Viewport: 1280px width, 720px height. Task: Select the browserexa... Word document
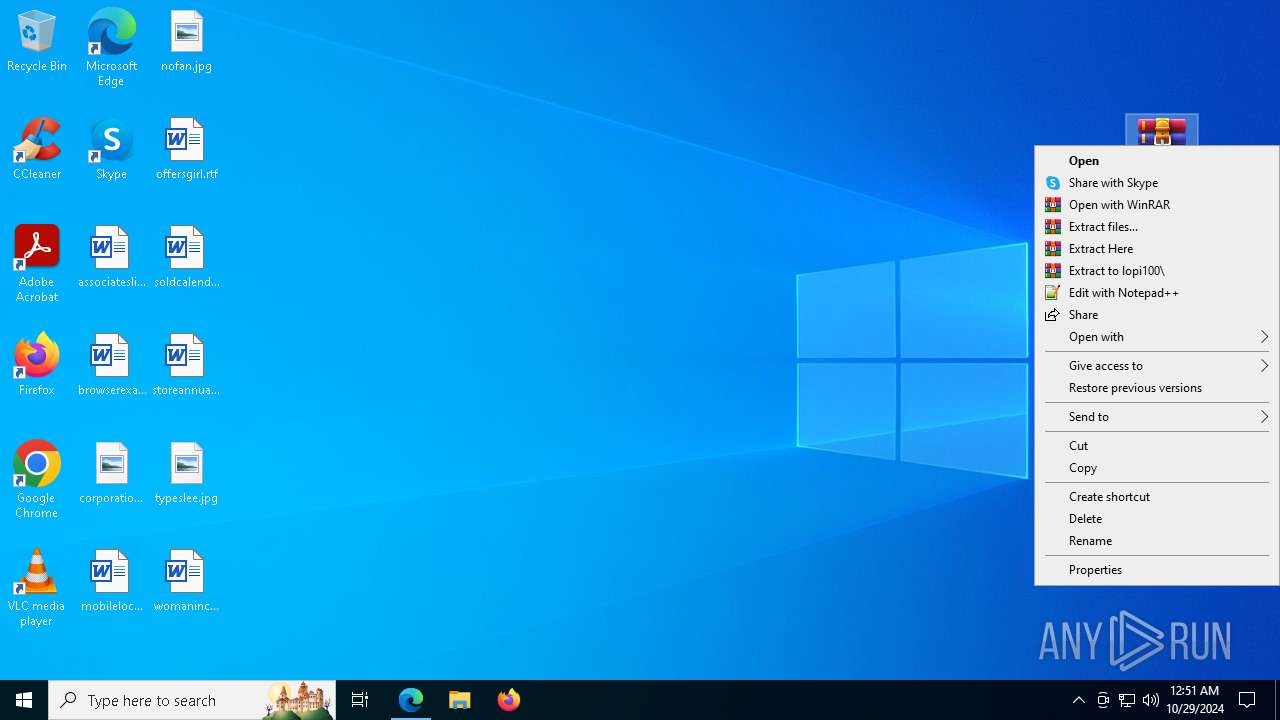click(111, 366)
